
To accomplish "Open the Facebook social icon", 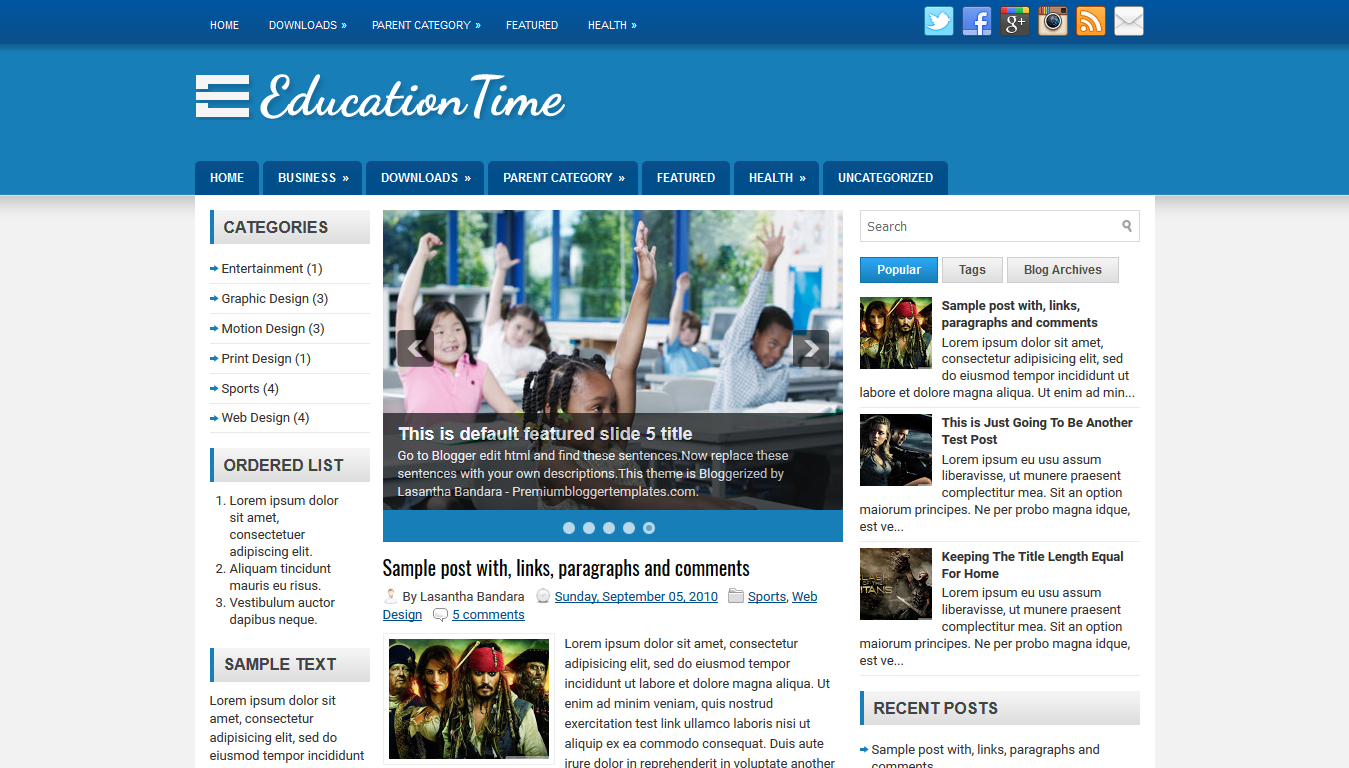I will (x=977, y=21).
